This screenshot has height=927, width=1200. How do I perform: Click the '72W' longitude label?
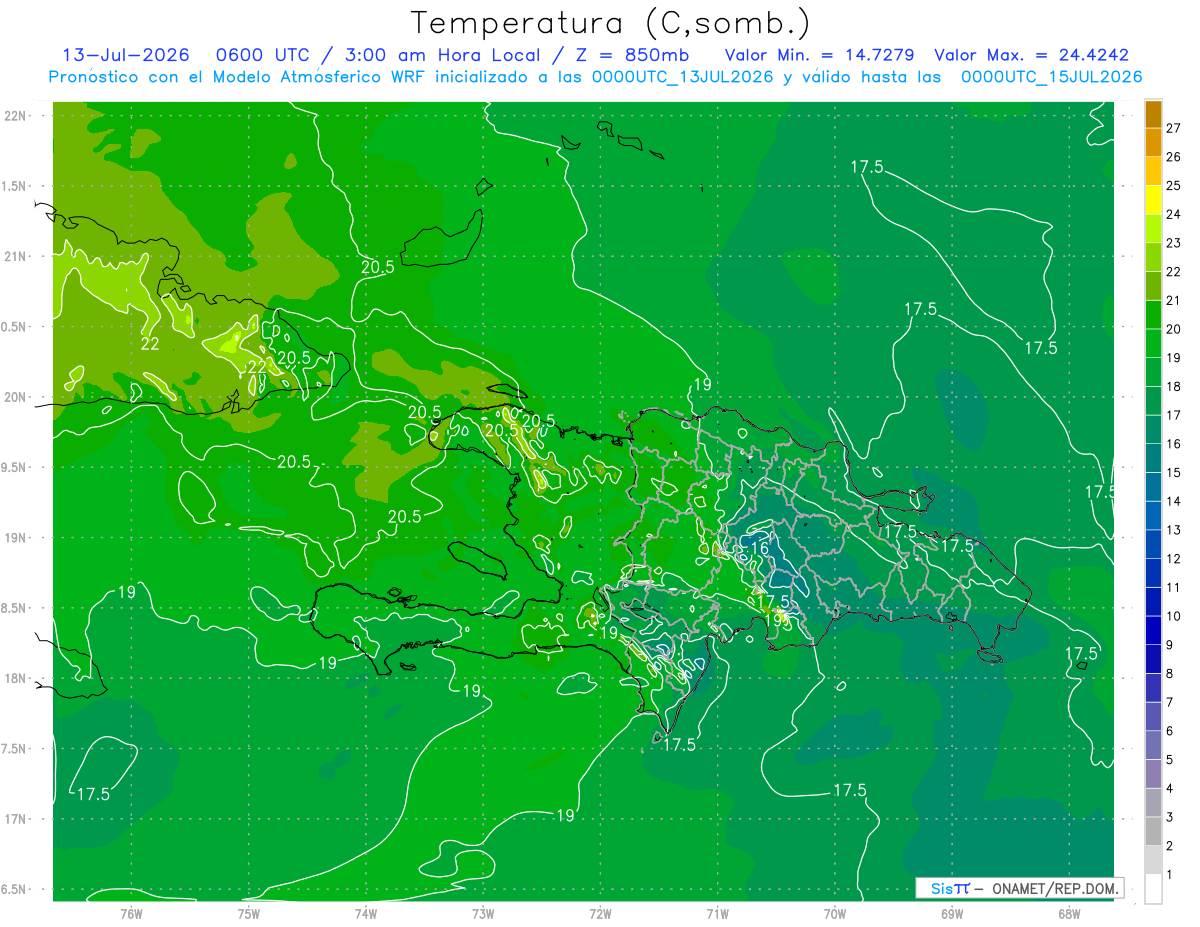[600, 914]
